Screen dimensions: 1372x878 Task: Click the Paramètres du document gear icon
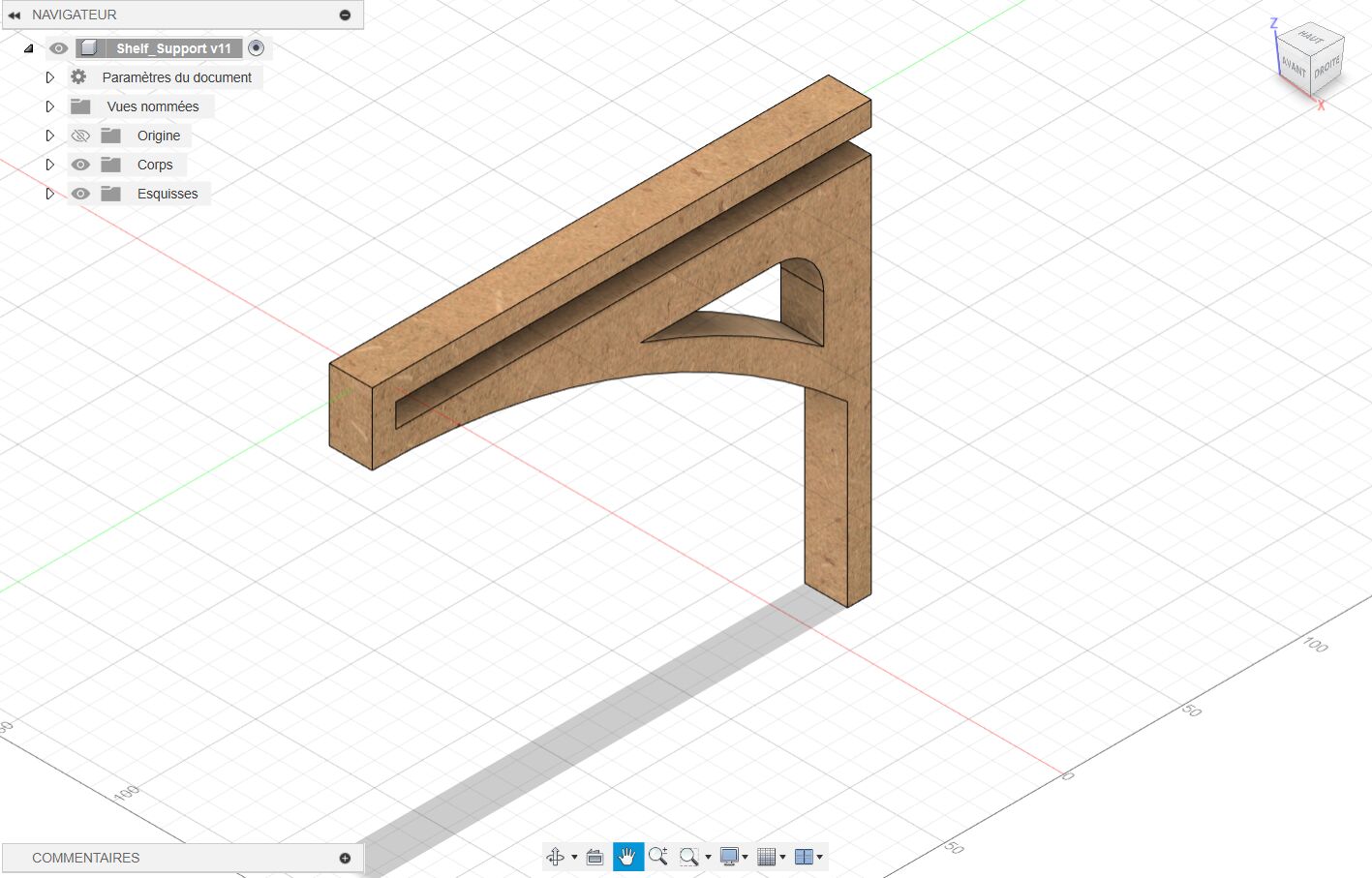point(78,77)
